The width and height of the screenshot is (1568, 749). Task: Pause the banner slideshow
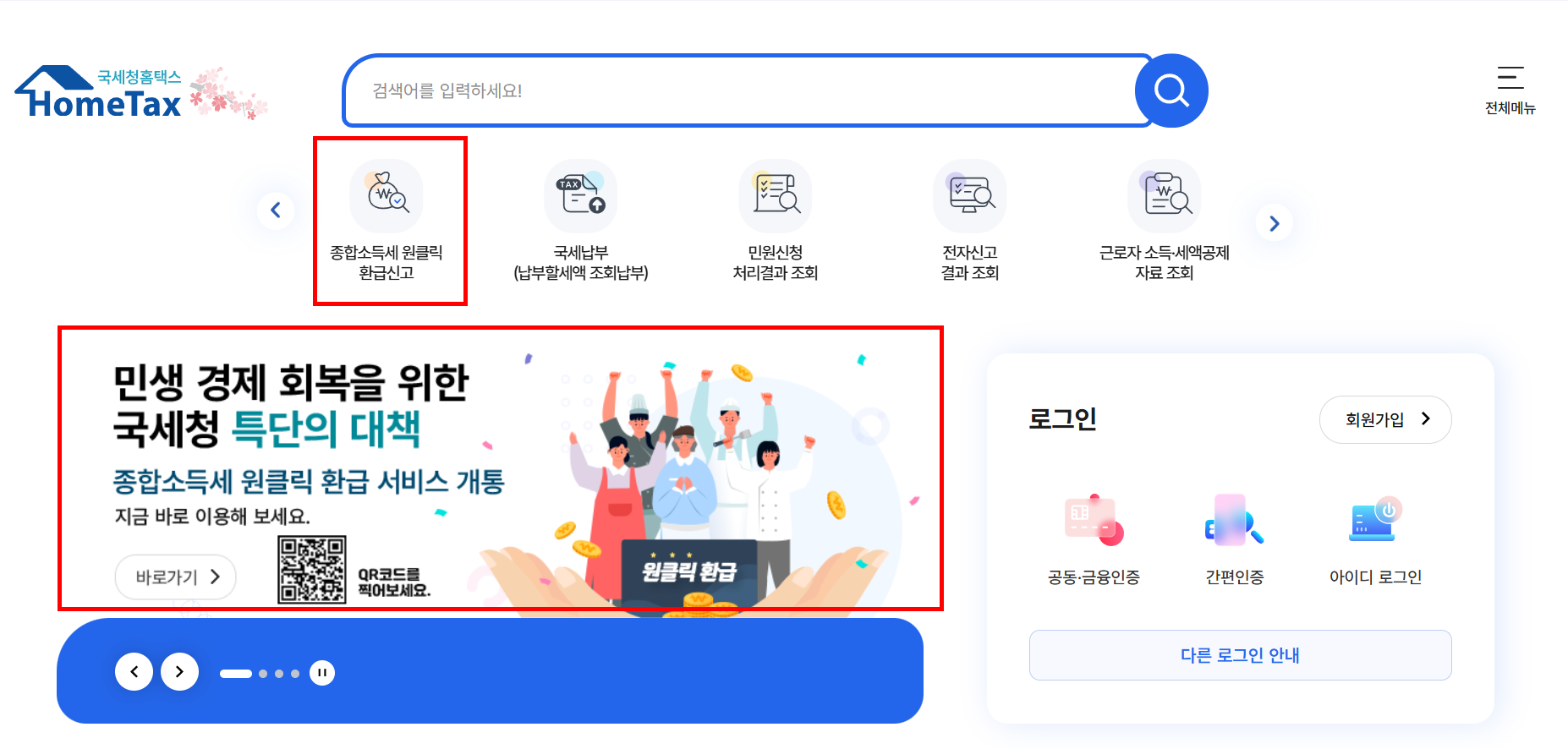[322, 673]
